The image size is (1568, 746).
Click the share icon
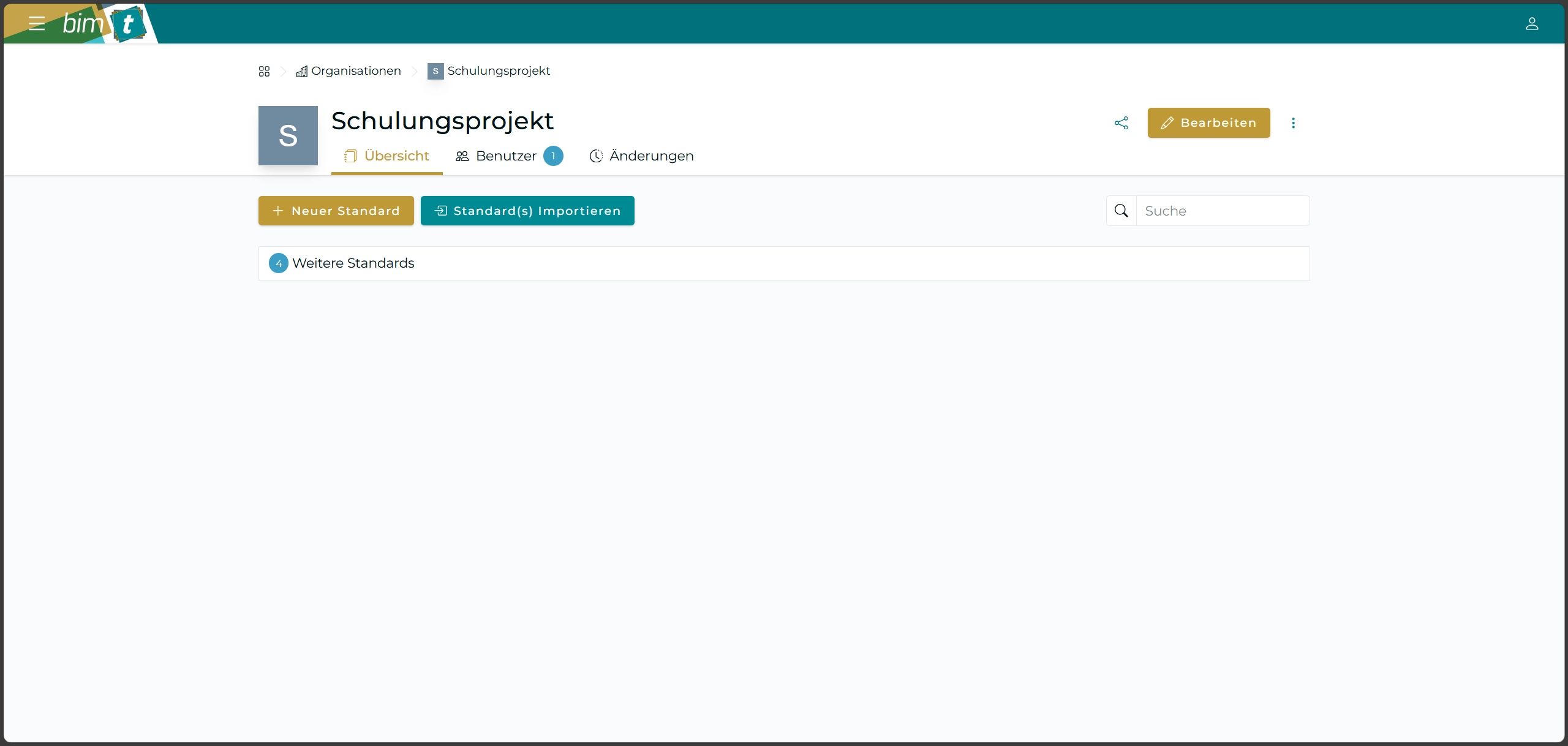(x=1121, y=123)
